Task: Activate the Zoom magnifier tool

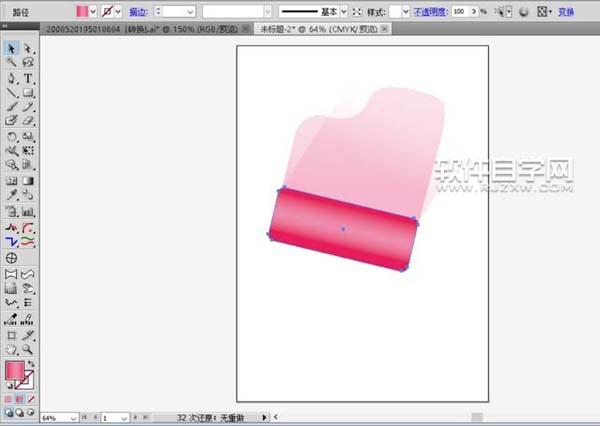Action: pyautogui.click(x=28, y=350)
